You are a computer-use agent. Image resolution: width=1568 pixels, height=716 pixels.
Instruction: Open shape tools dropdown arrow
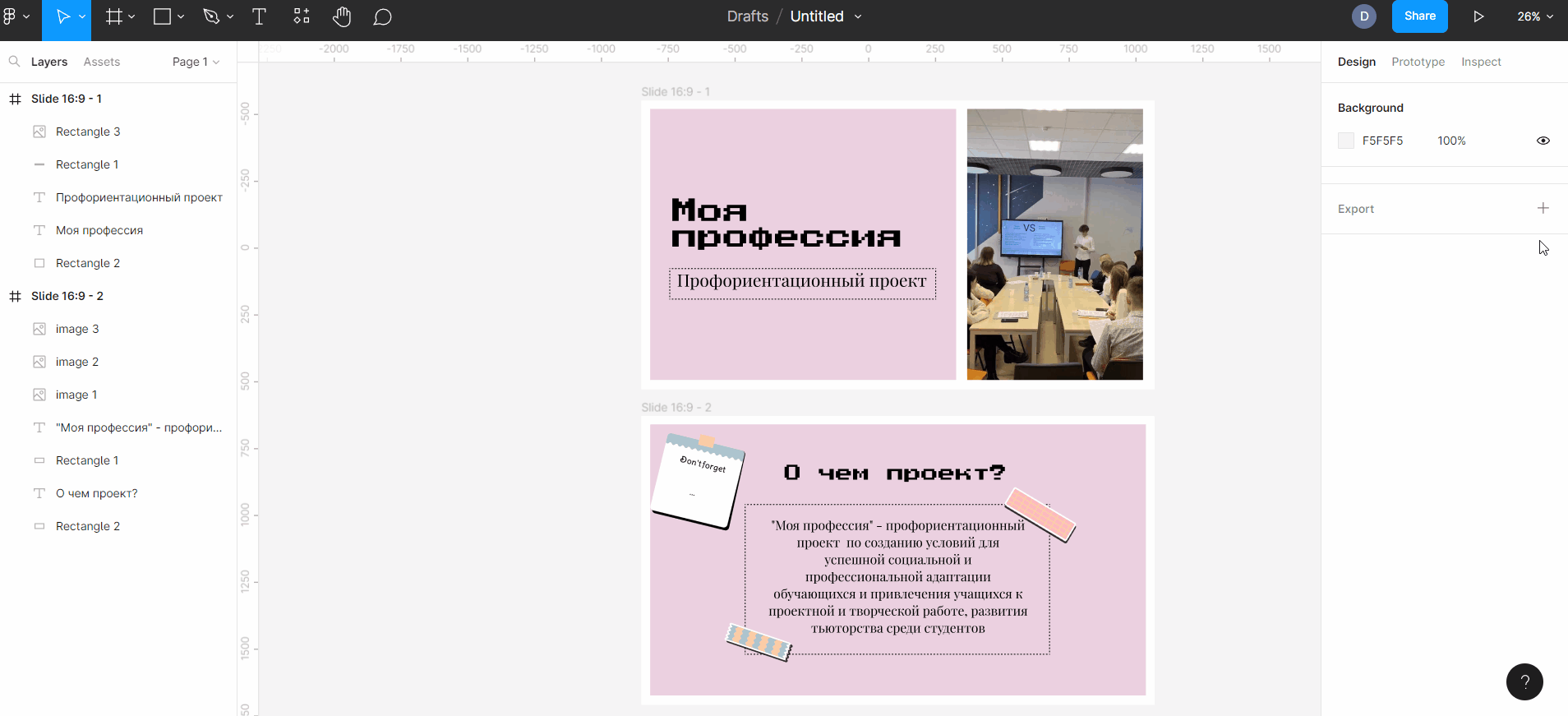(181, 16)
